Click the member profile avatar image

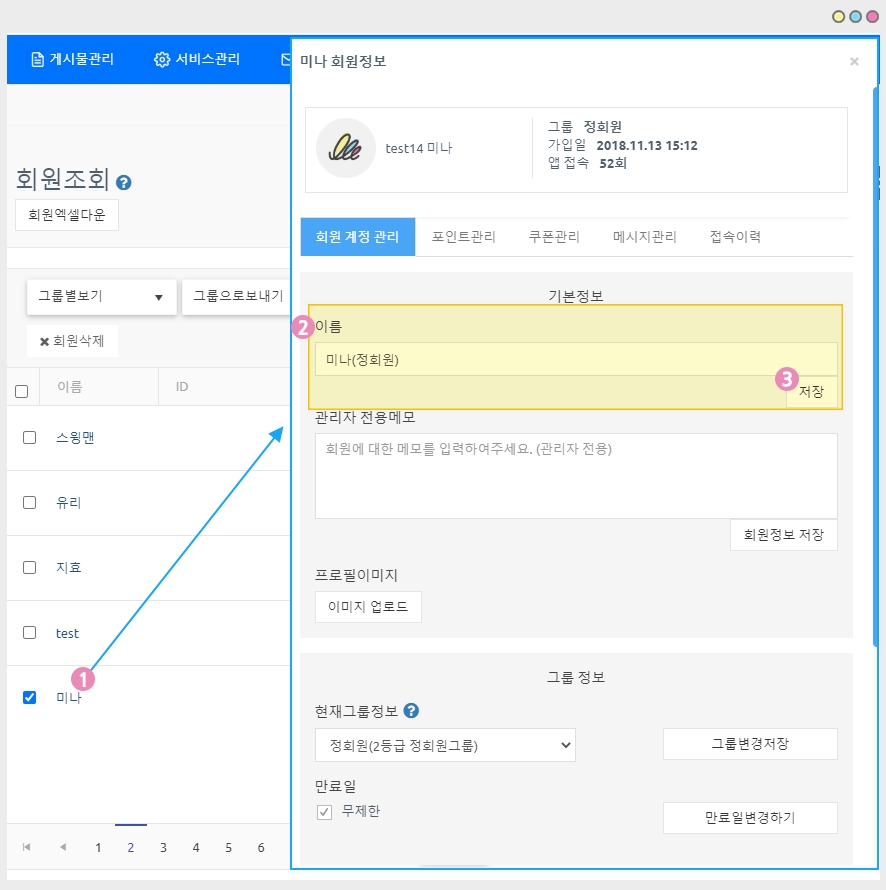point(345,148)
